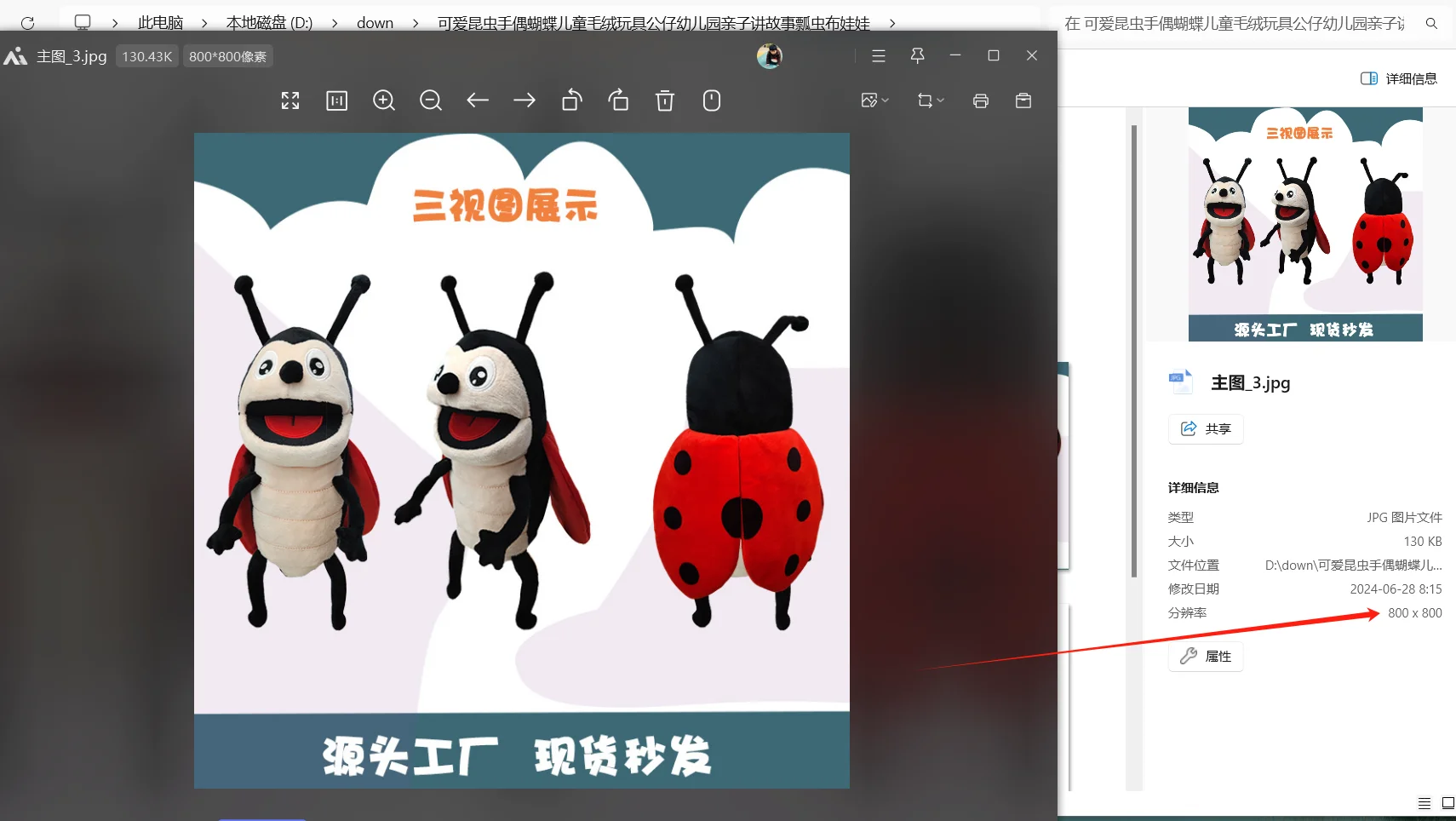Delete the current image

(x=665, y=100)
